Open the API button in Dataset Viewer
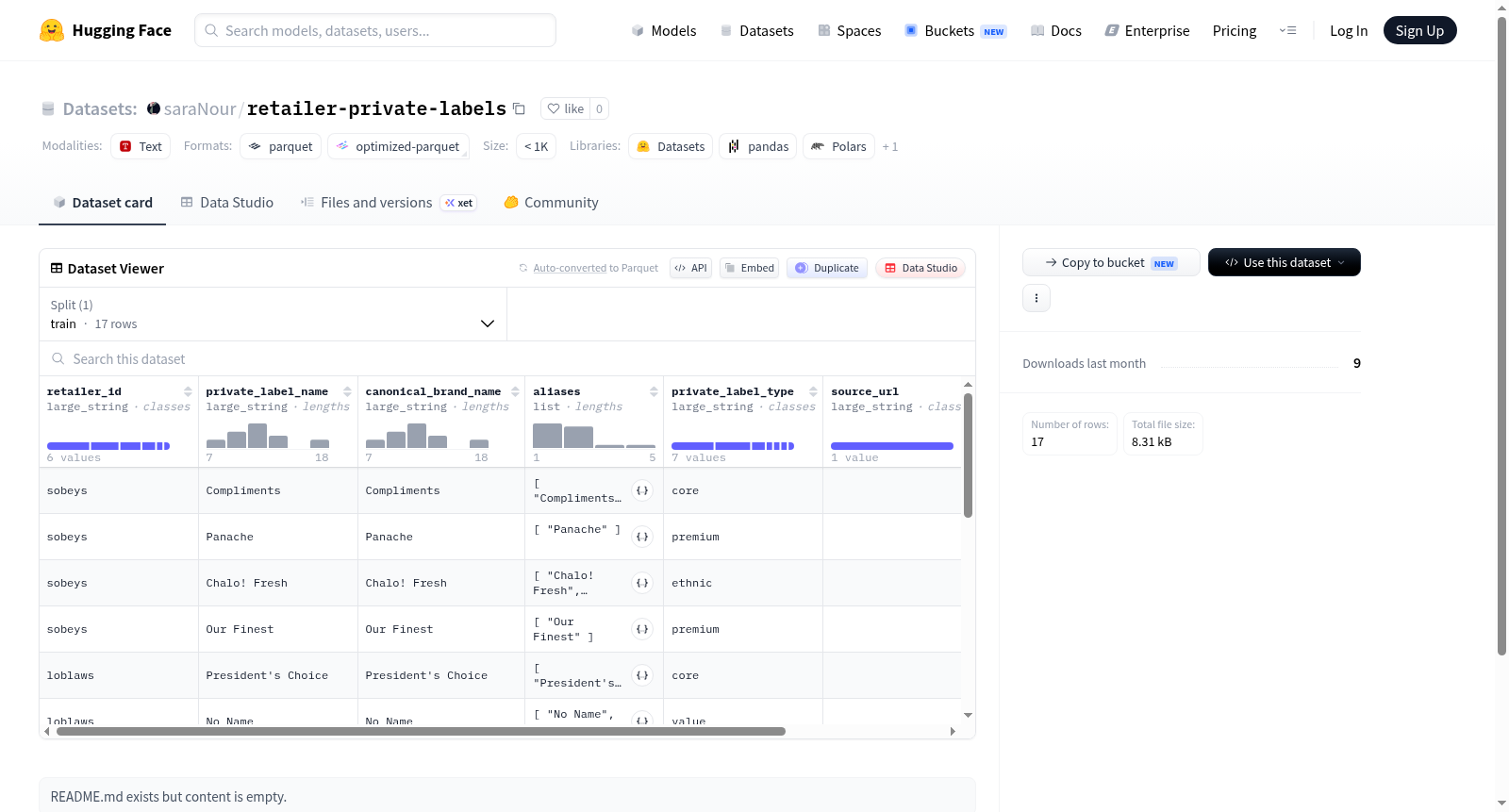 pyautogui.click(x=691, y=268)
